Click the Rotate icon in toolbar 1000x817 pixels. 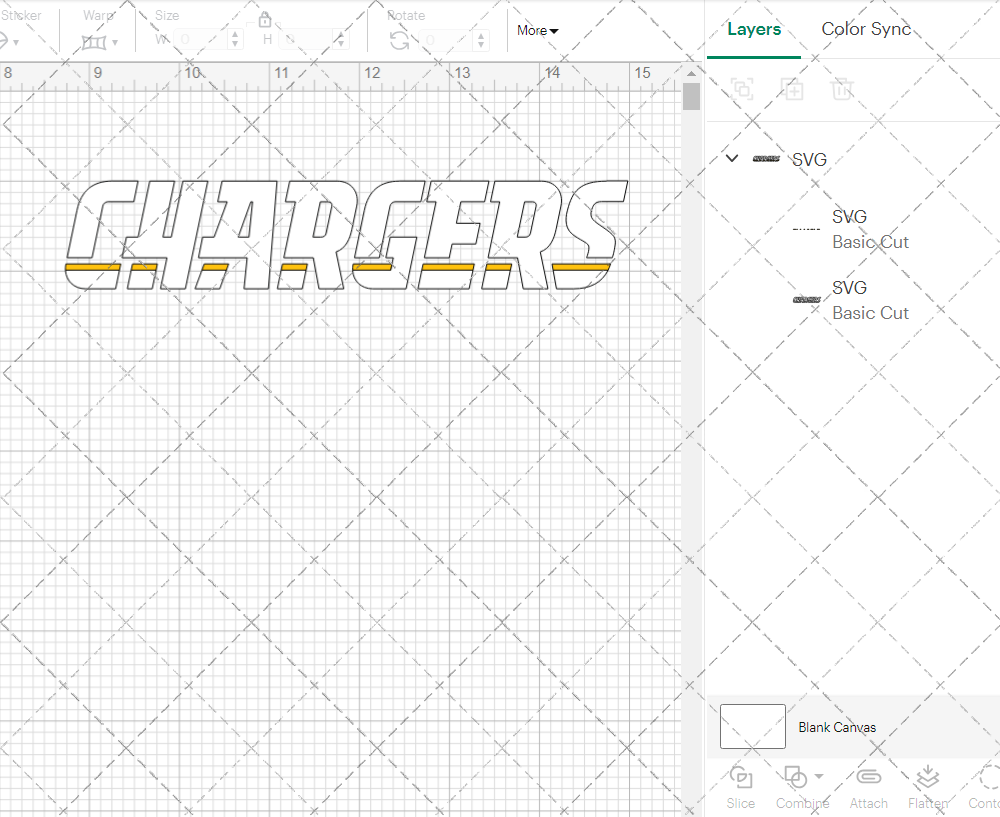click(399, 40)
